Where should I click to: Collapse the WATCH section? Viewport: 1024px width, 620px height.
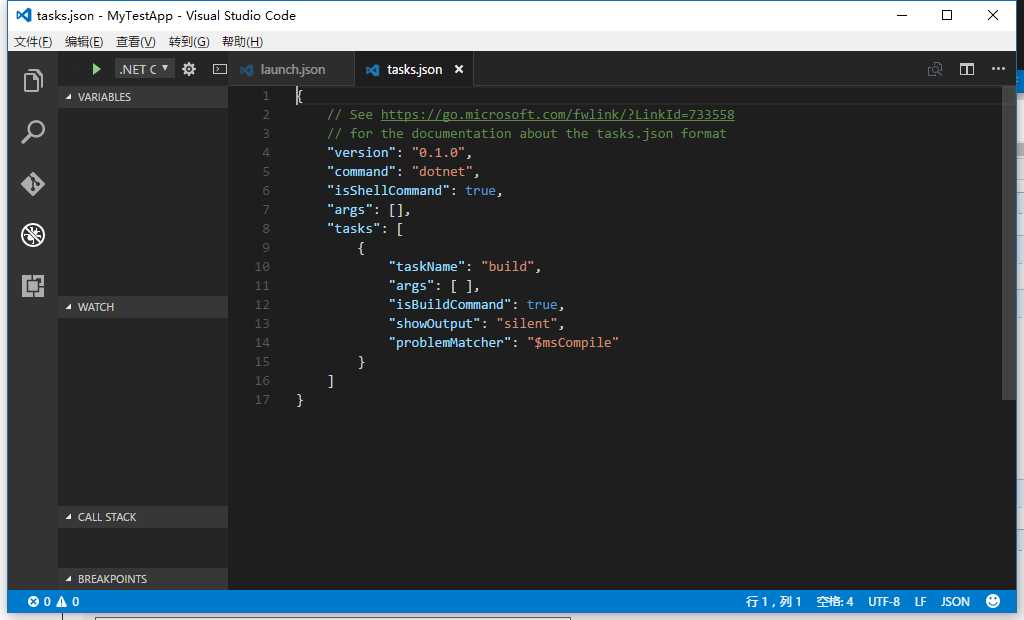142,307
